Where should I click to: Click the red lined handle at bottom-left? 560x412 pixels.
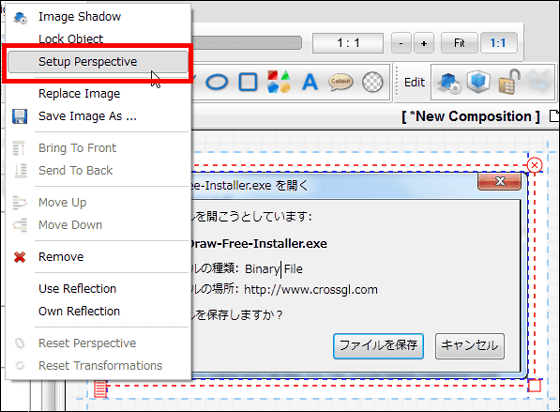[100, 389]
